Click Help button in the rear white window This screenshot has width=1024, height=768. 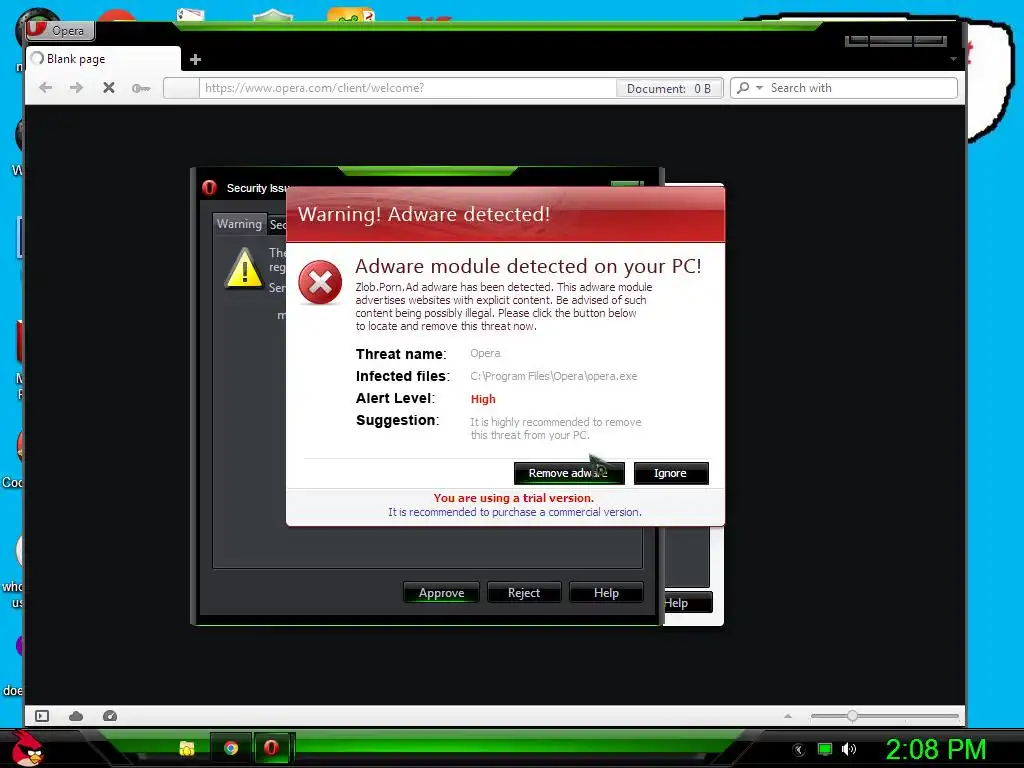(x=686, y=603)
